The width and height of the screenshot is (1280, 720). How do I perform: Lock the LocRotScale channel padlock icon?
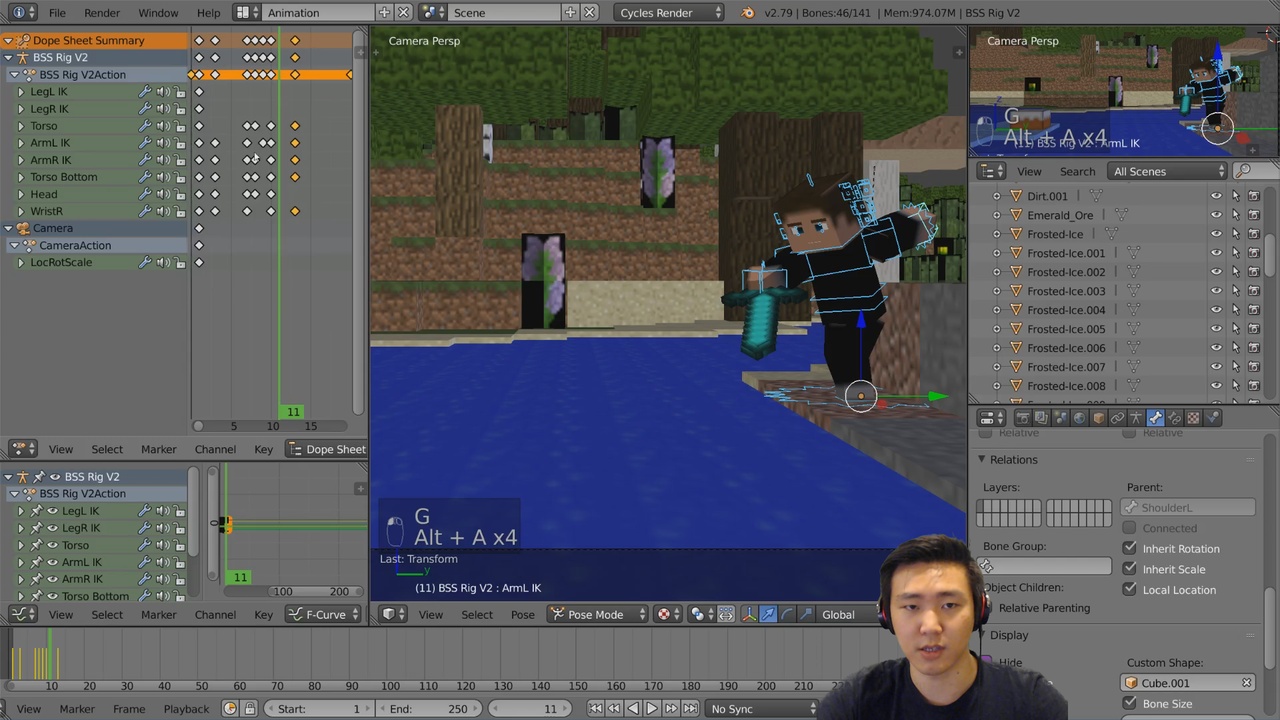pos(180,262)
